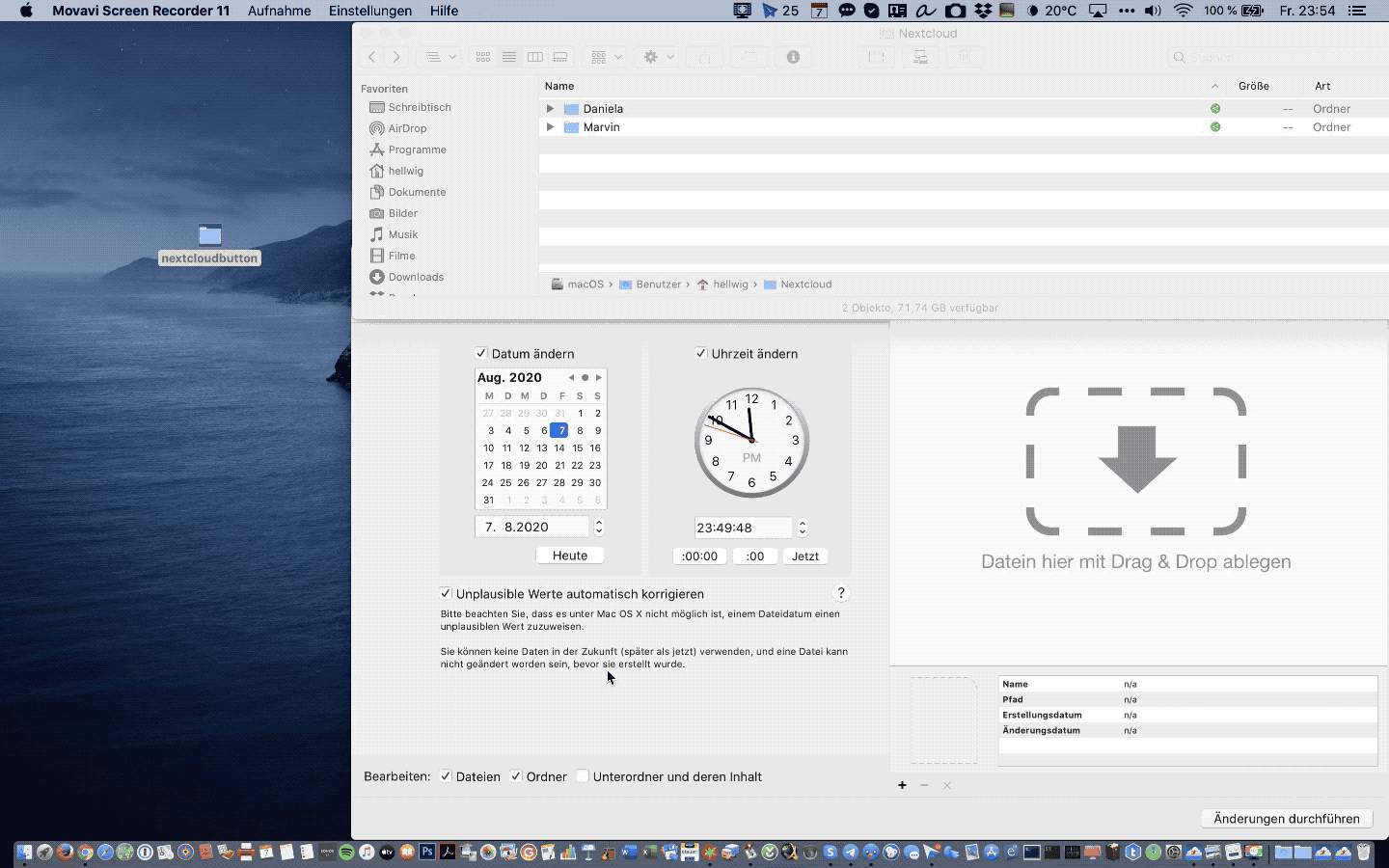Open the Aufnahme menu

(x=279, y=11)
